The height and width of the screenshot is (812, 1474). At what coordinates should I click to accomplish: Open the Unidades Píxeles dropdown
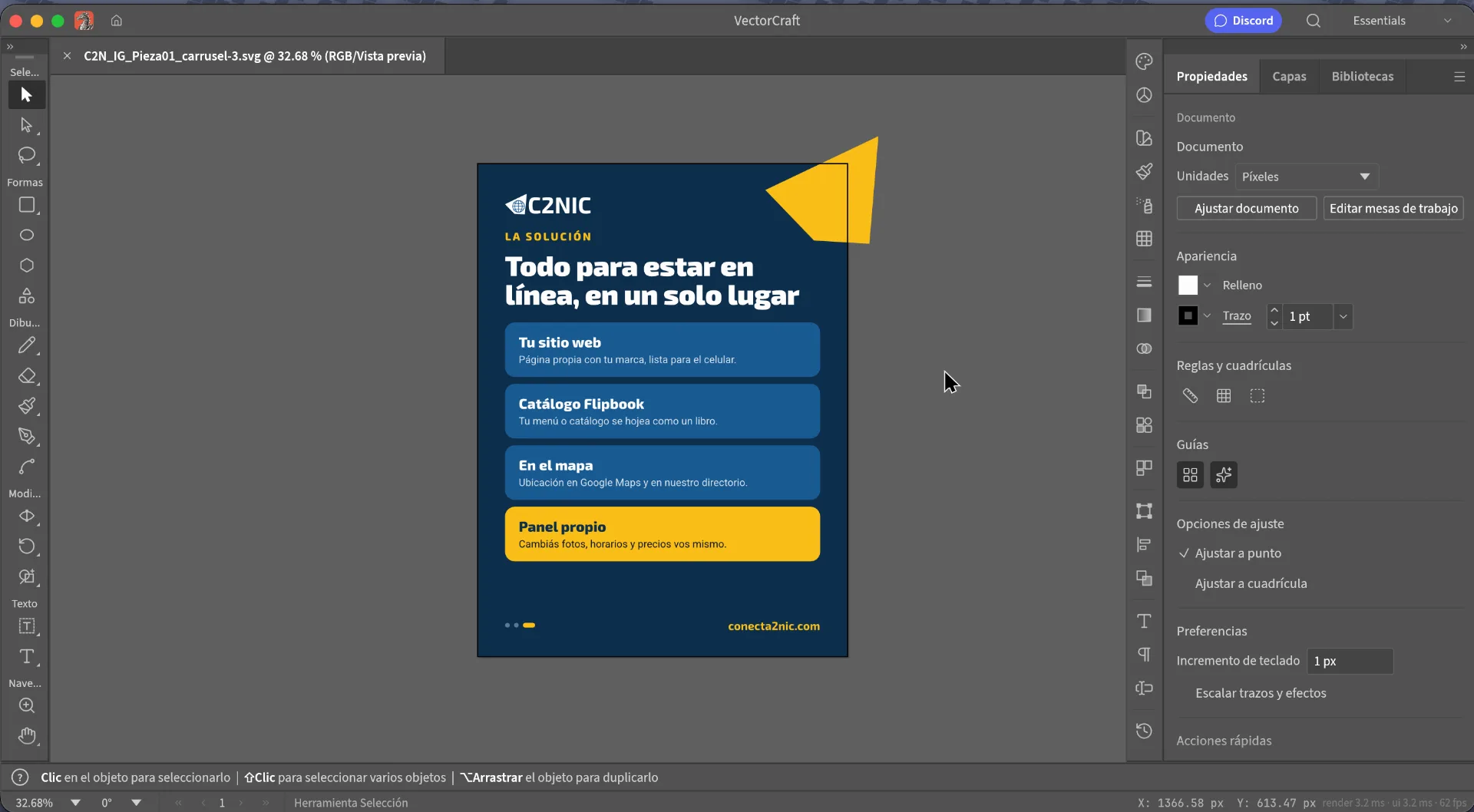point(1307,177)
